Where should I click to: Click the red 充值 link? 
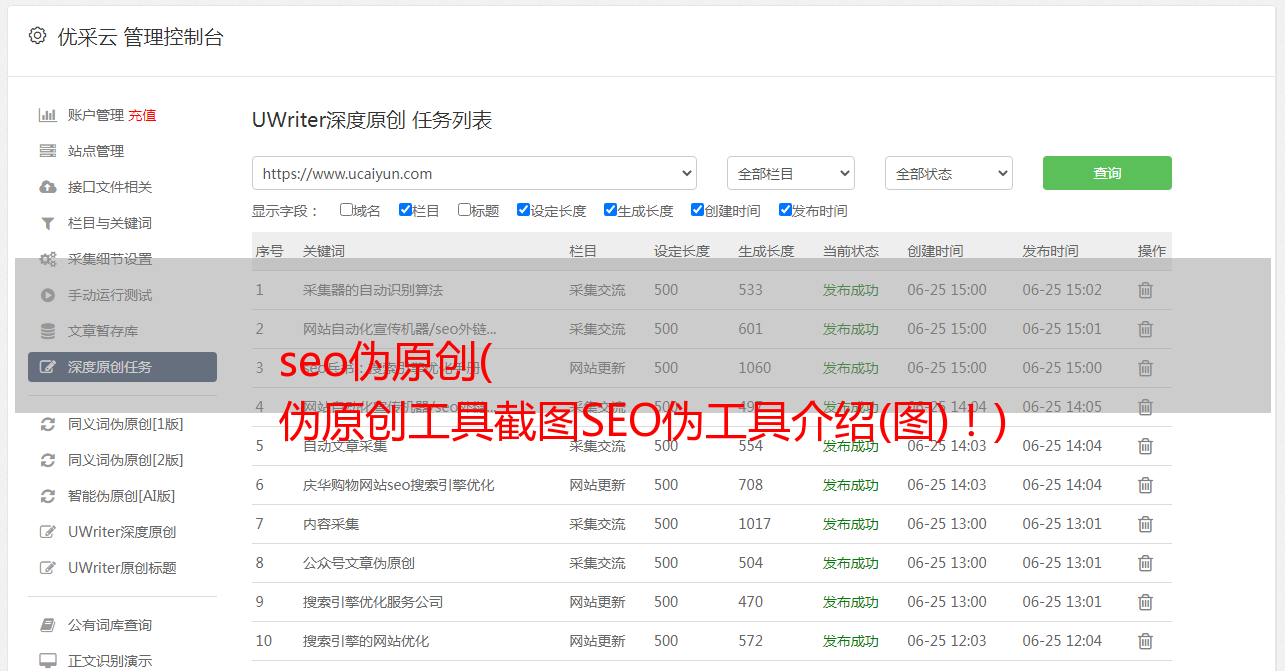(142, 115)
